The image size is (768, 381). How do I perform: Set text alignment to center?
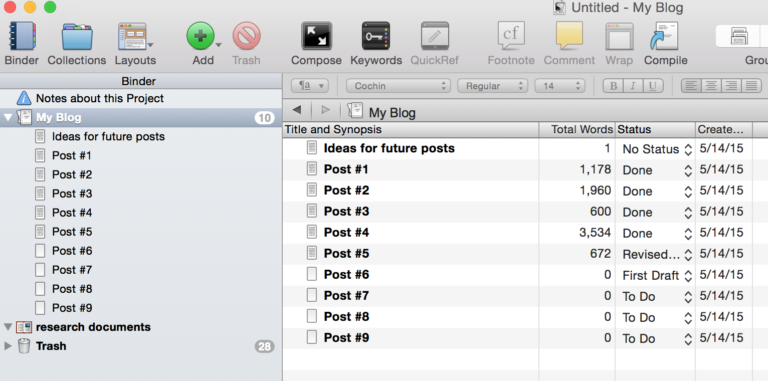711,86
